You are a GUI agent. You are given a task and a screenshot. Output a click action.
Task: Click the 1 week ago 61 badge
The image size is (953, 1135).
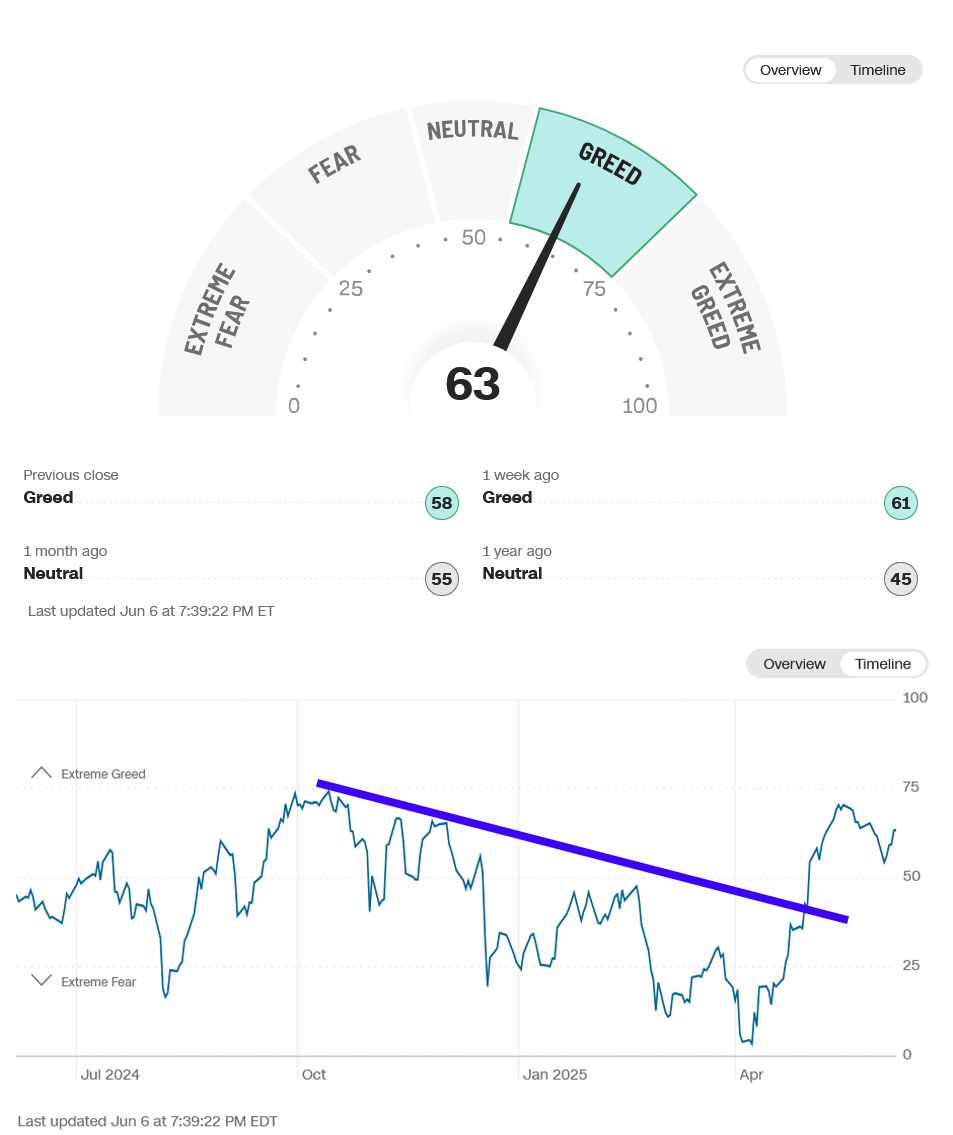click(x=900, y=503)
